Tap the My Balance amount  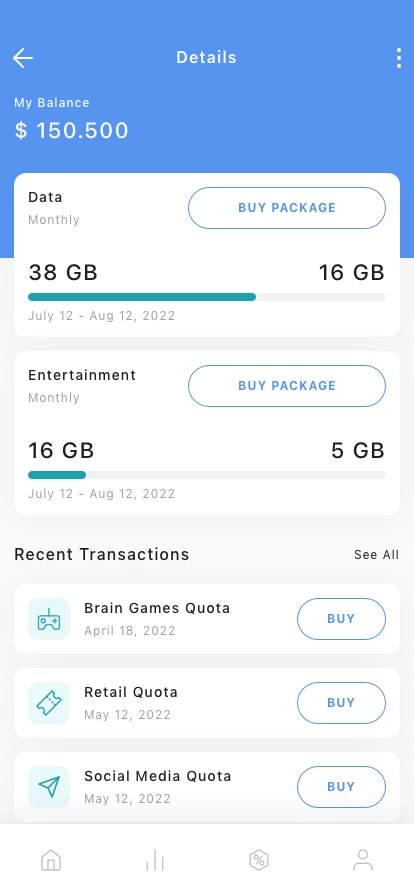click(x=71, y=131)
